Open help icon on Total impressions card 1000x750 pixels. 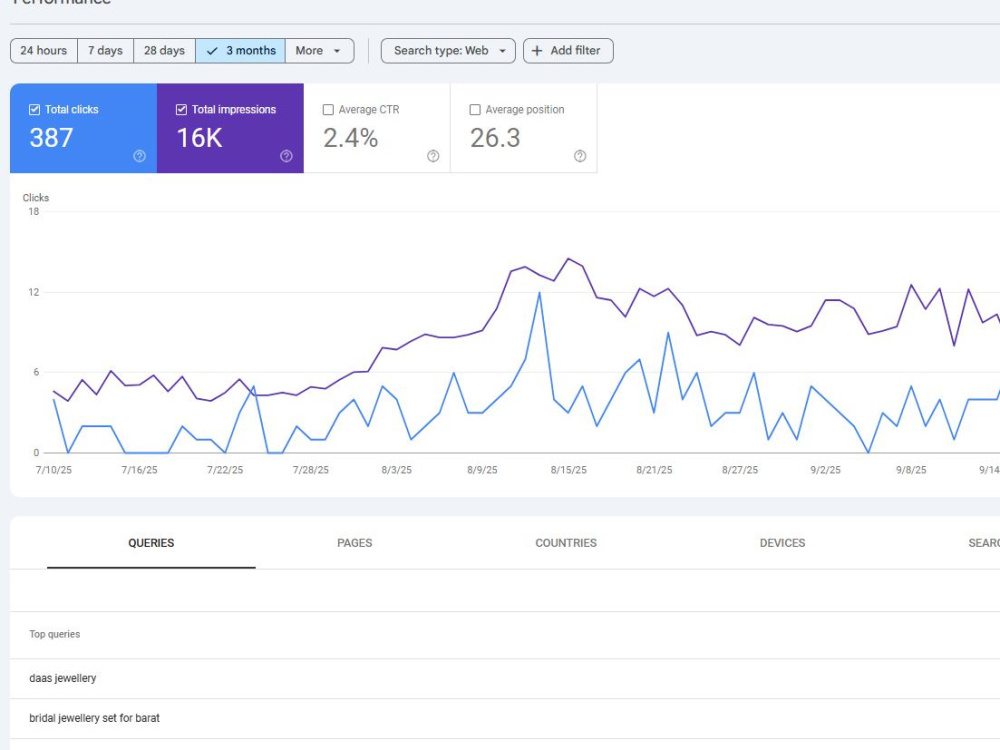tap(286, 156)
